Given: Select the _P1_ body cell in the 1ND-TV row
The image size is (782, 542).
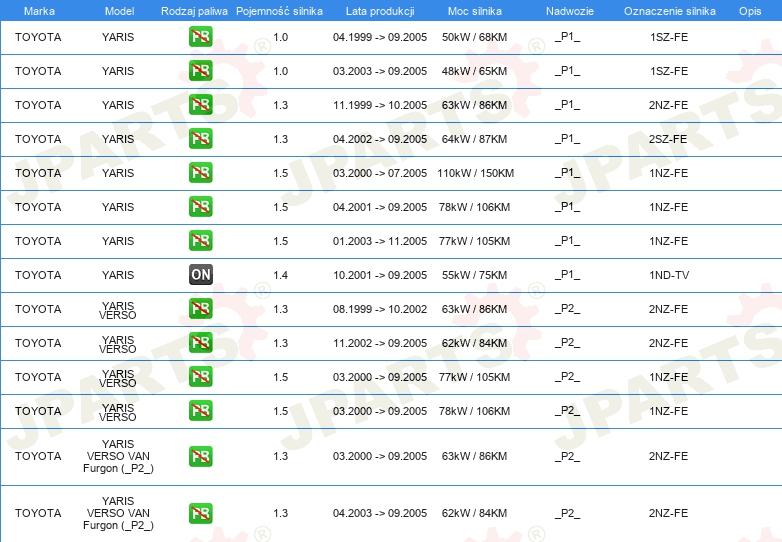Looking at the screenshot, I should [568, 275].
